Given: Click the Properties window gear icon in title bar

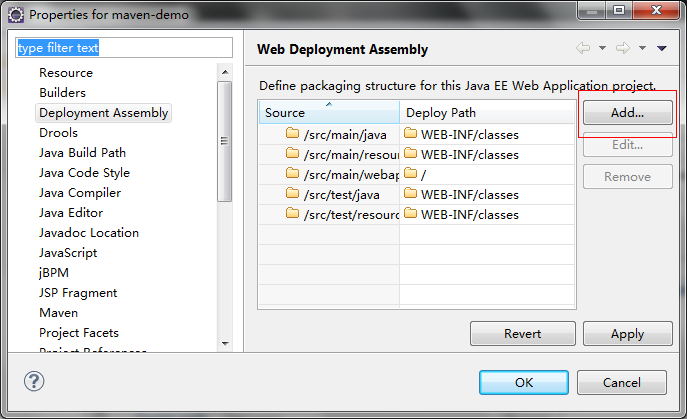Looking at the screenshot, I should (16, 15).
